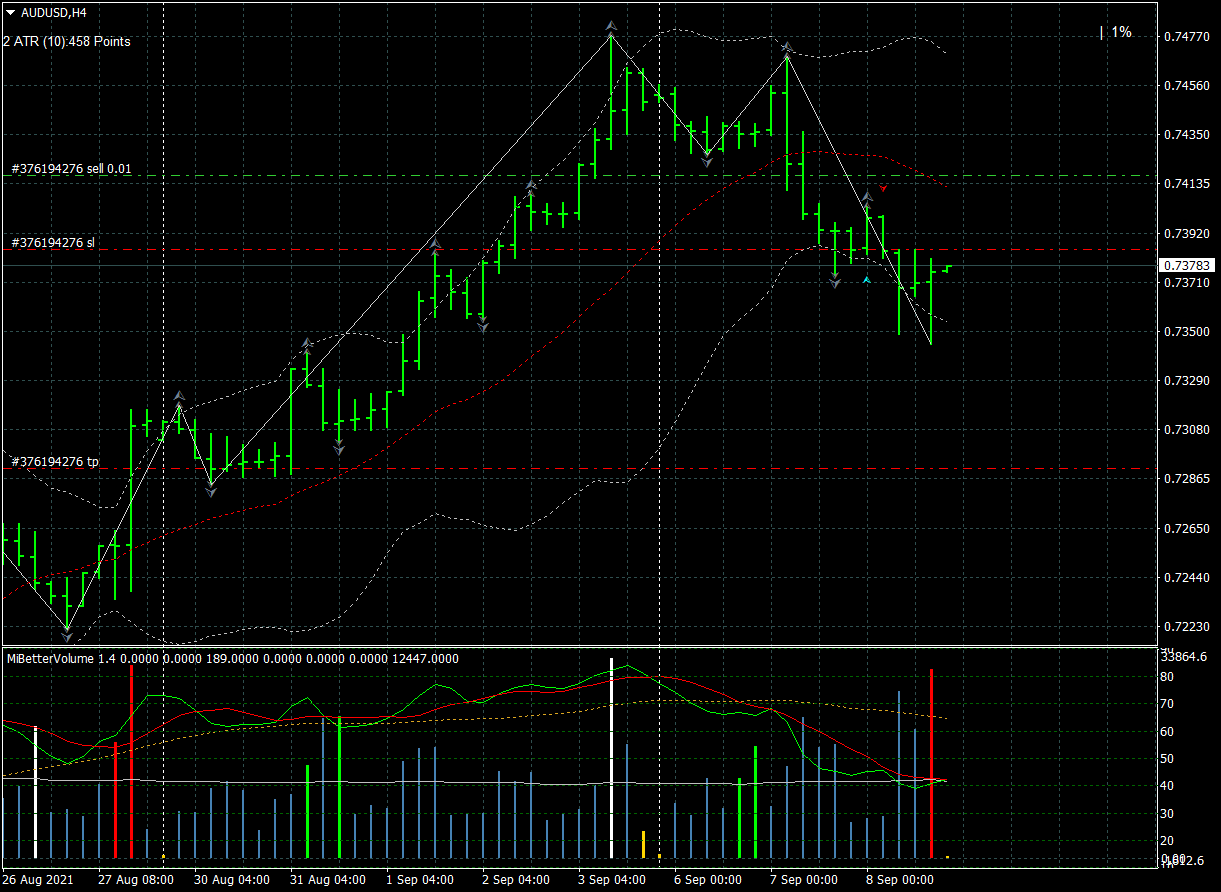This screenshot has height=892, width=1221.
Task: Click the 0.74770 price axis label
Action: pos(1188,36)
